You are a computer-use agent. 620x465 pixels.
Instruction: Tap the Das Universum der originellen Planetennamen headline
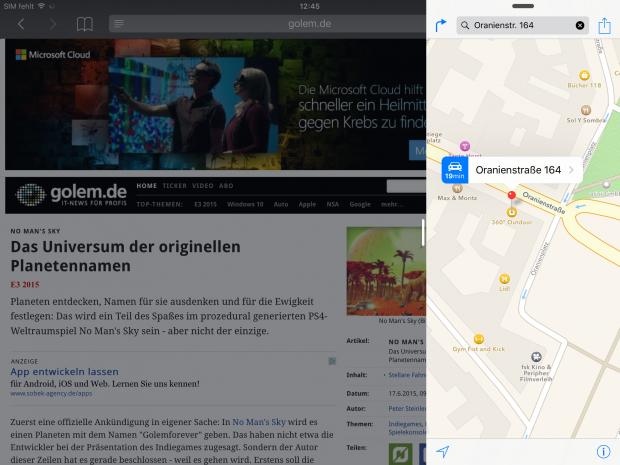[x=126, y=256]
